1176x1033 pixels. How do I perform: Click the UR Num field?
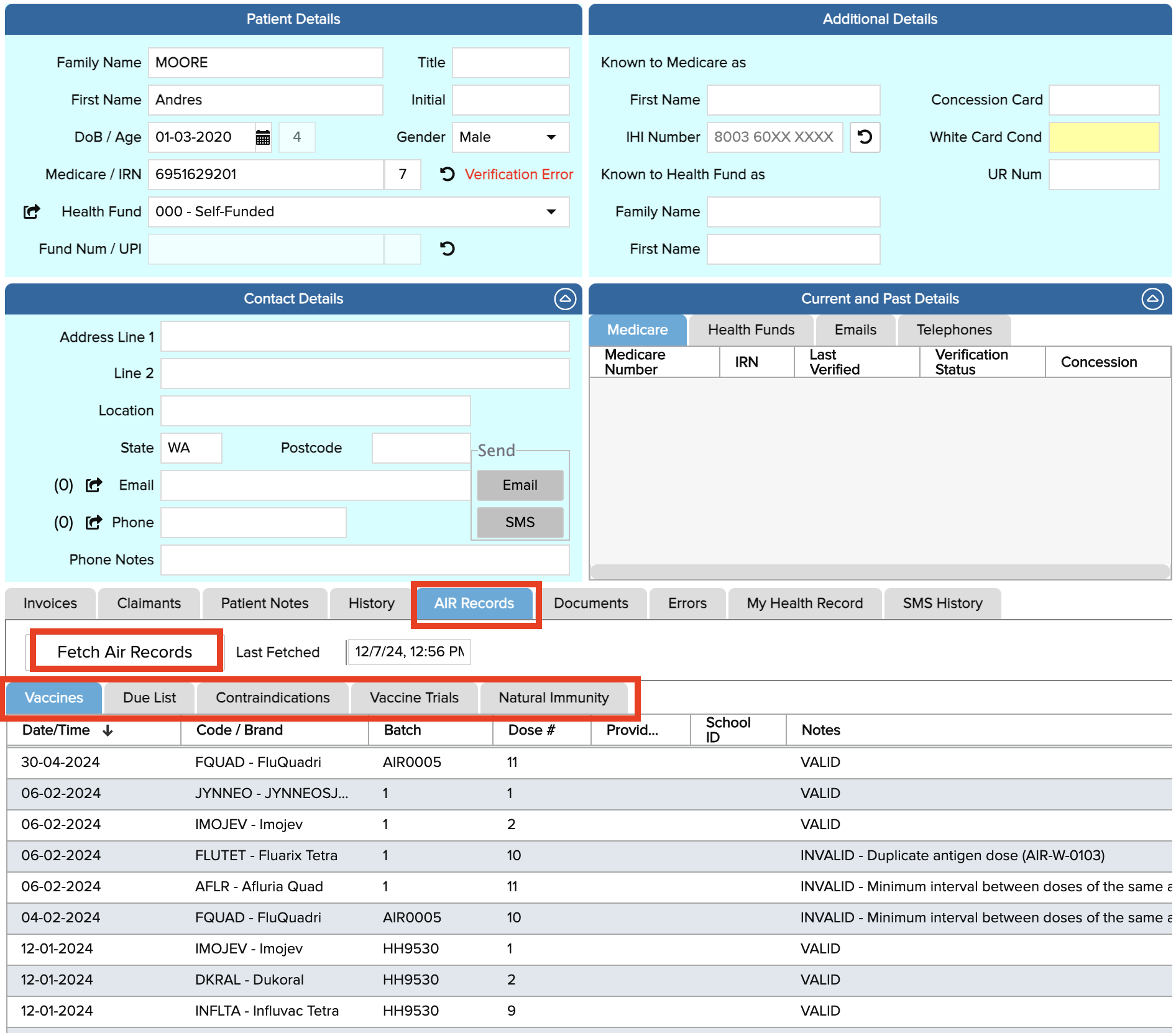tap(1104, 175)
